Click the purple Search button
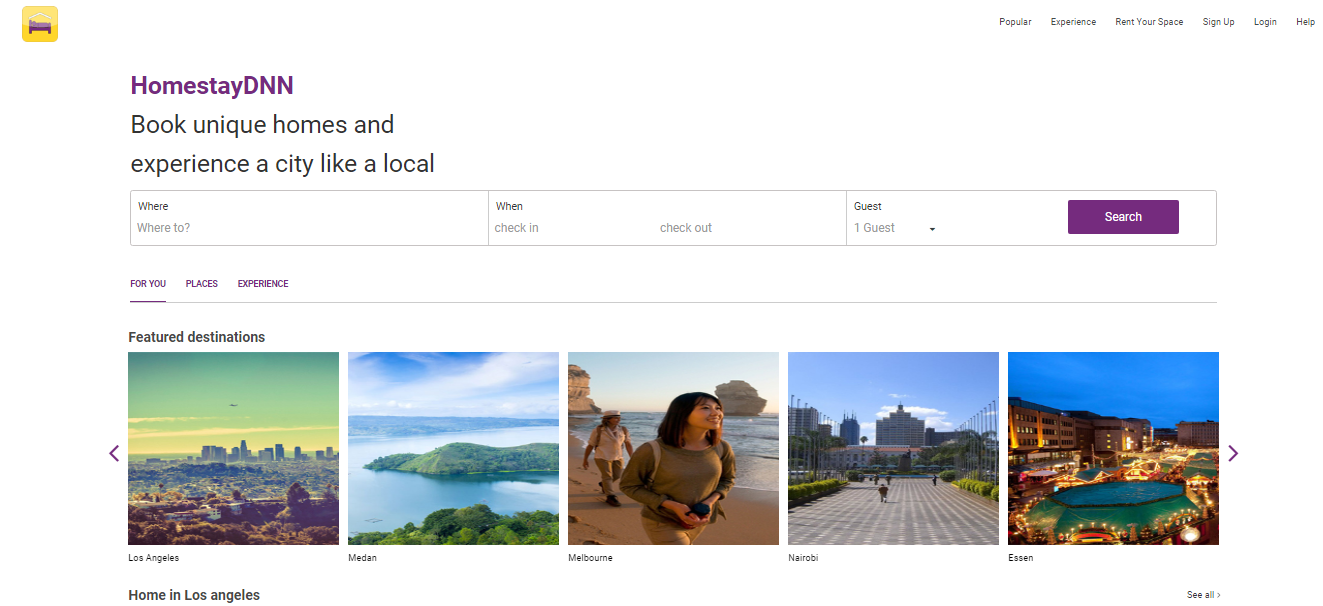This screenshot has width=1323, height=606. click(x=1123, y=217)
